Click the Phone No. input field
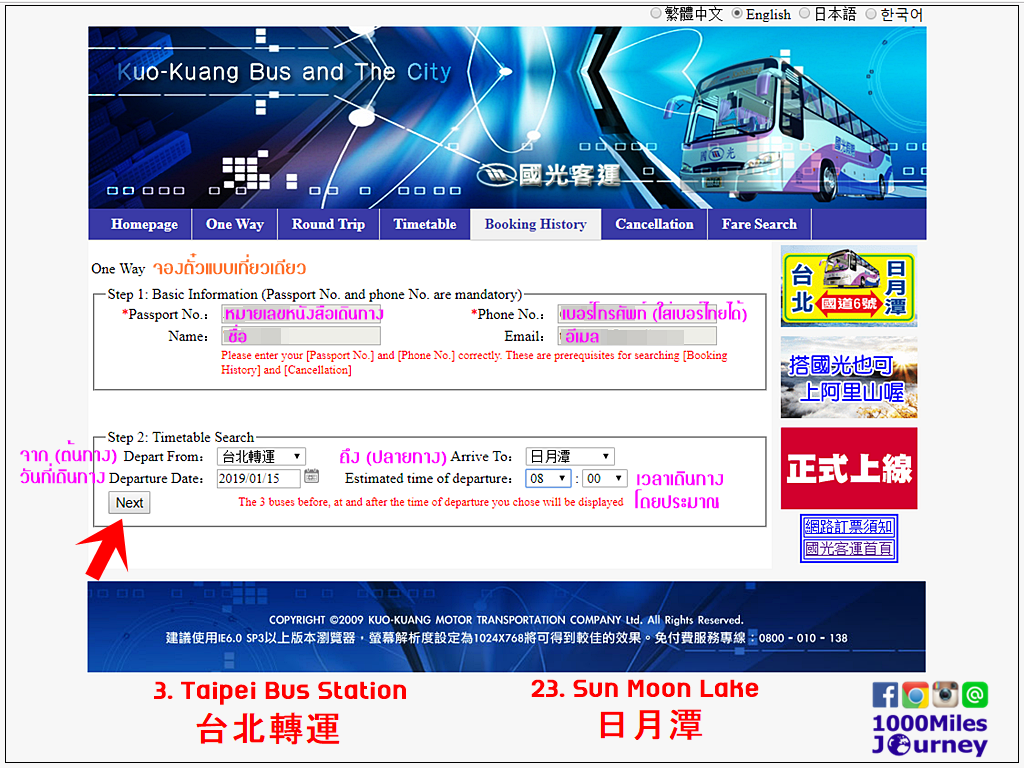Screen dimensions: 1024x768 coord(637,314)
